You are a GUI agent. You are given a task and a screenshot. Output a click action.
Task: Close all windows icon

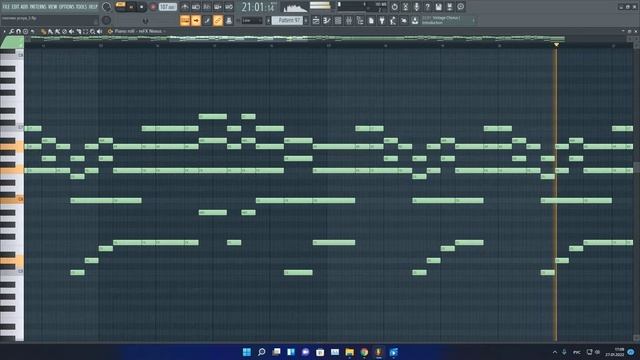click(x=404, y=20)
